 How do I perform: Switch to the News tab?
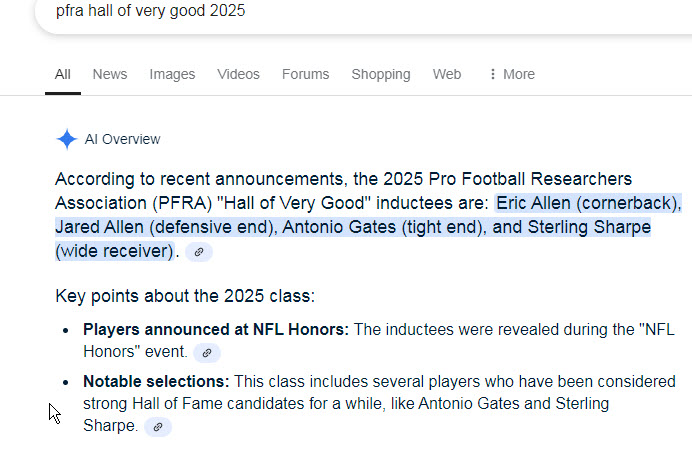(110, 74)
